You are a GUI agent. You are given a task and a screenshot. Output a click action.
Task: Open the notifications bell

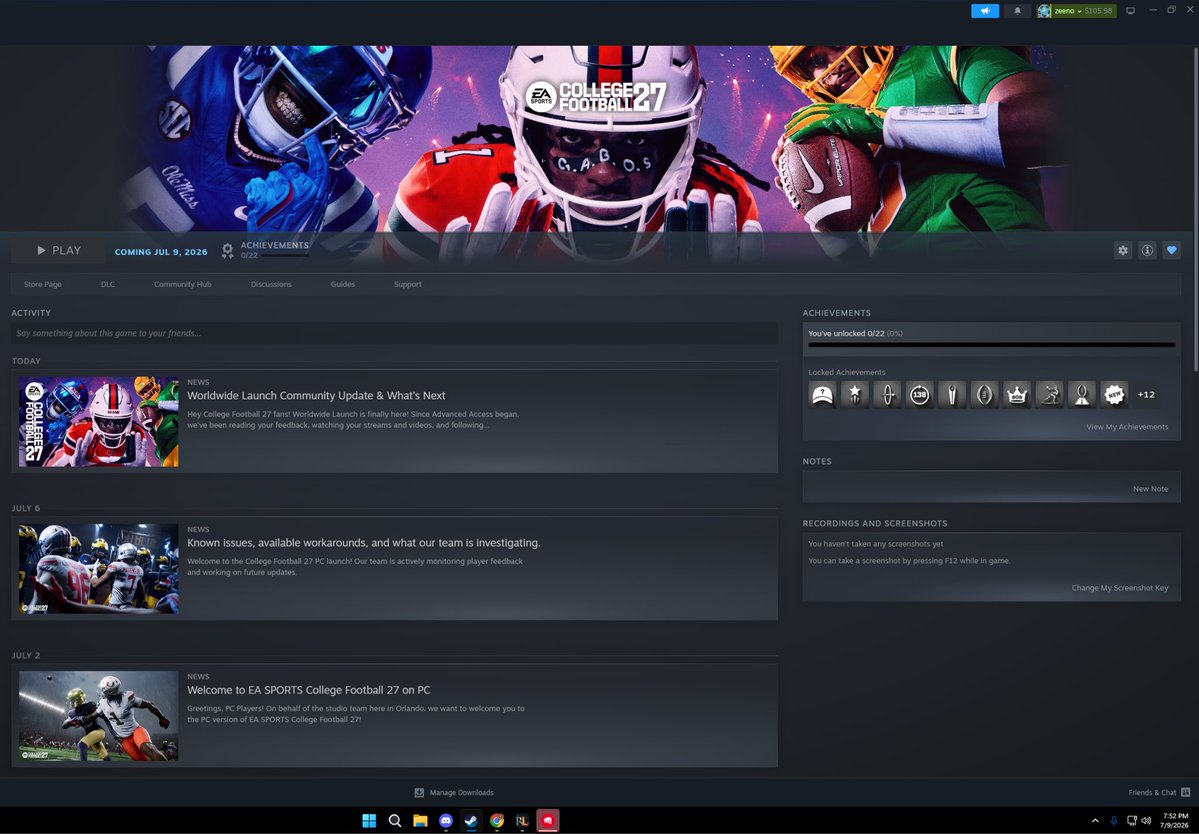(1017, 11)
